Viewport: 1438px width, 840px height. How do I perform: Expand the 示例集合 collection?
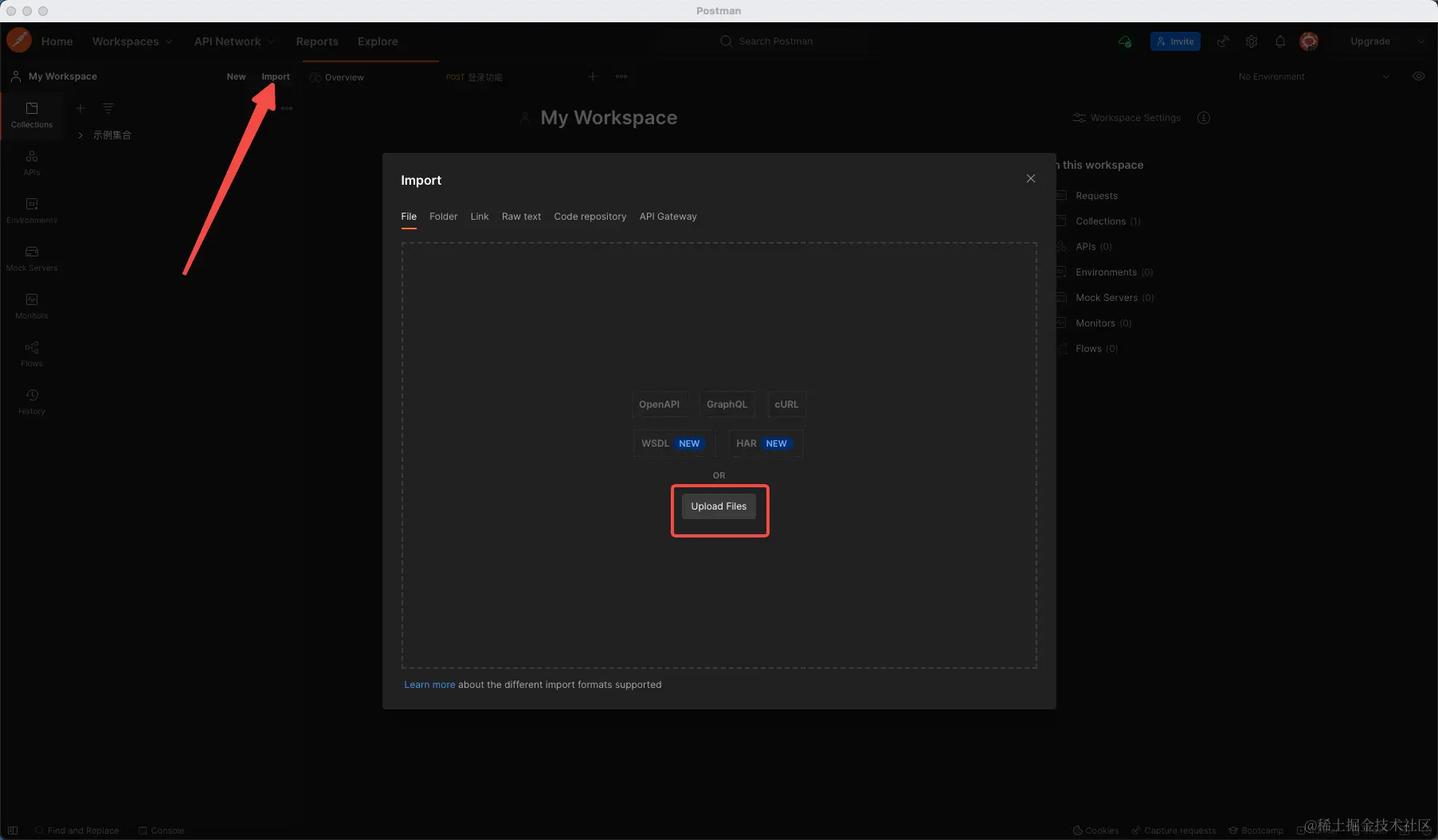click(80, 135)
